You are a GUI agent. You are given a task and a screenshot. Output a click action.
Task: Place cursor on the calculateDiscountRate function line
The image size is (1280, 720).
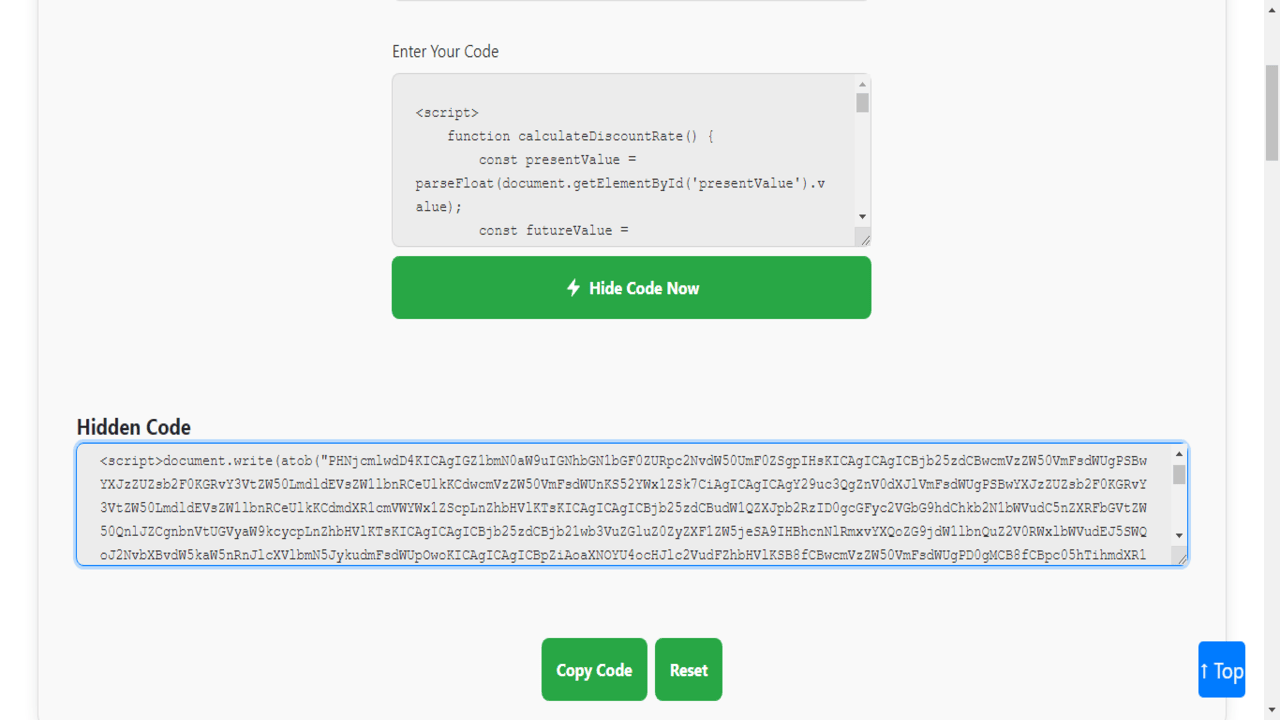click(x=579, y=136)
